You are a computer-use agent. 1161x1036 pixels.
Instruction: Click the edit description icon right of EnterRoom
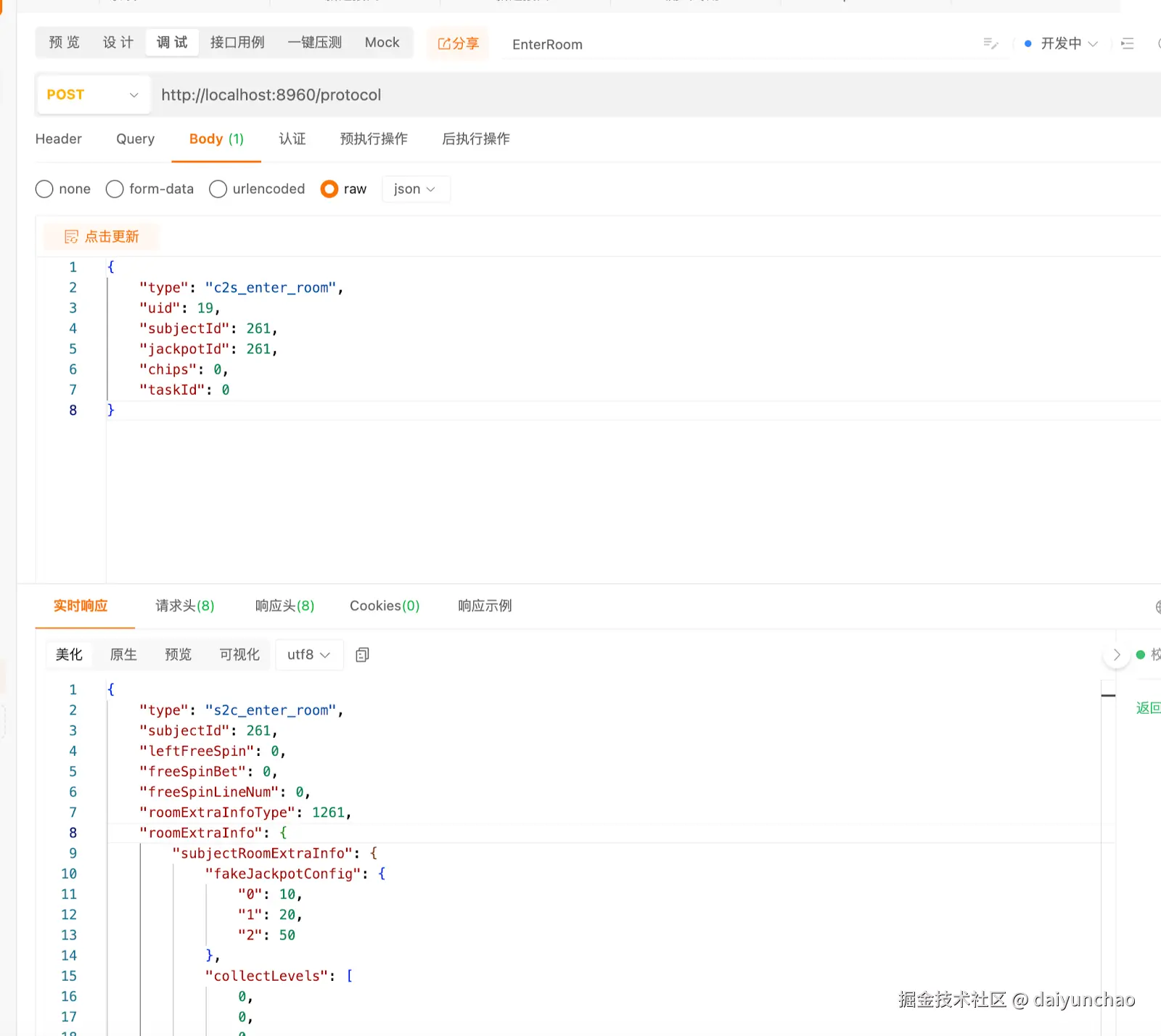pyautogui.click(x=990, y=44)
